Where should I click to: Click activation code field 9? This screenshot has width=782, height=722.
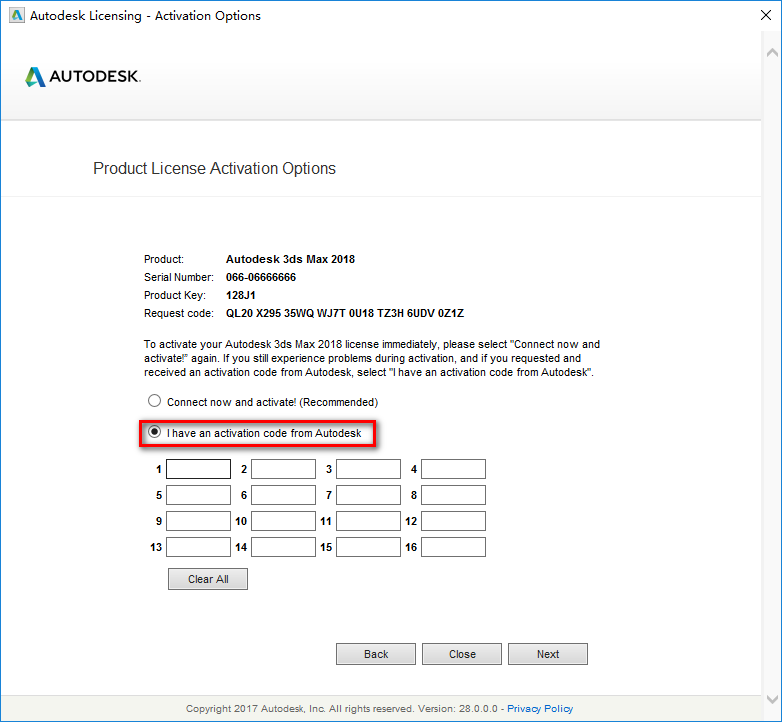coord(198,521)
